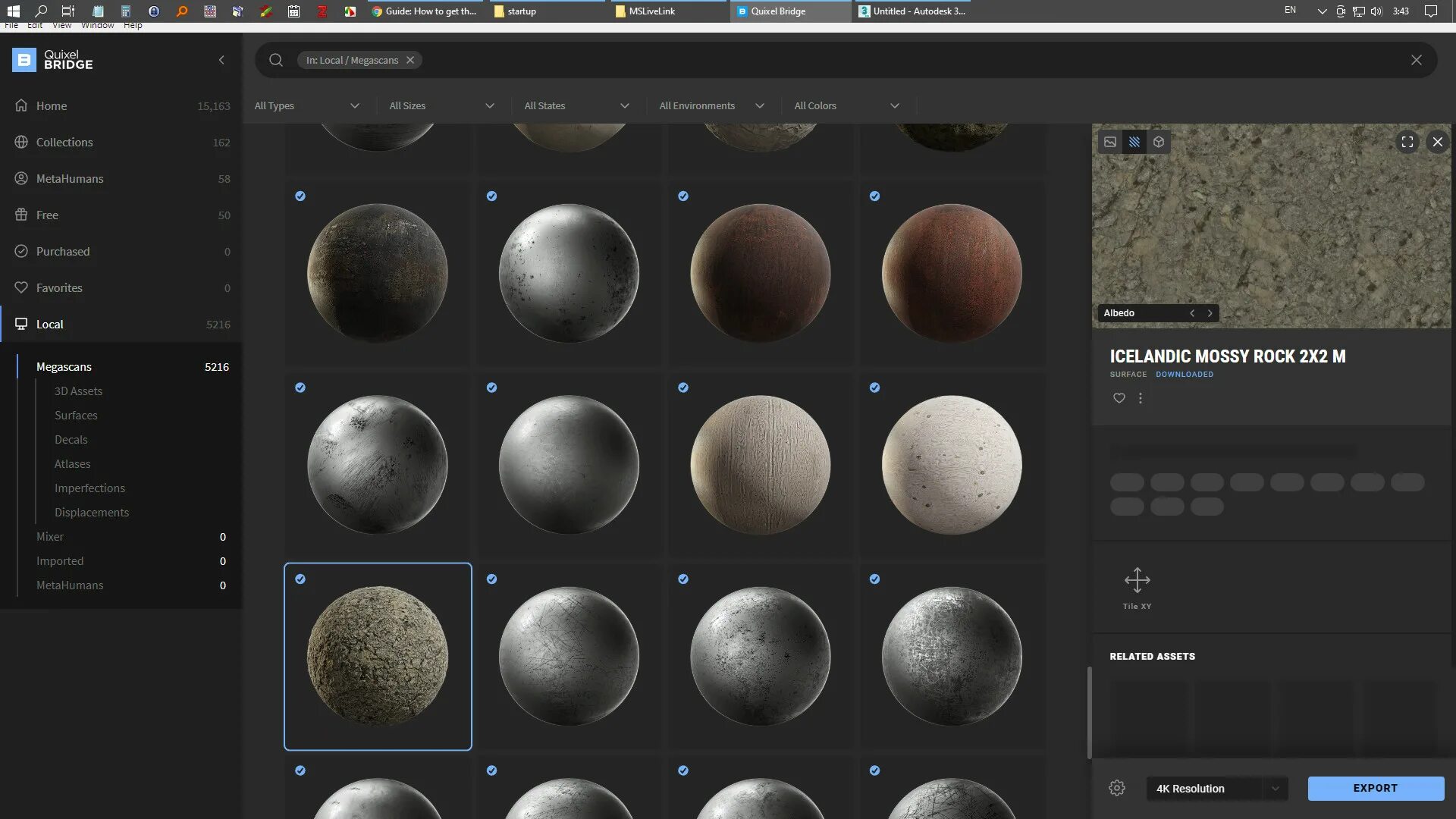
Task: Toggle the Tile XY icon
Action: 1137,581
